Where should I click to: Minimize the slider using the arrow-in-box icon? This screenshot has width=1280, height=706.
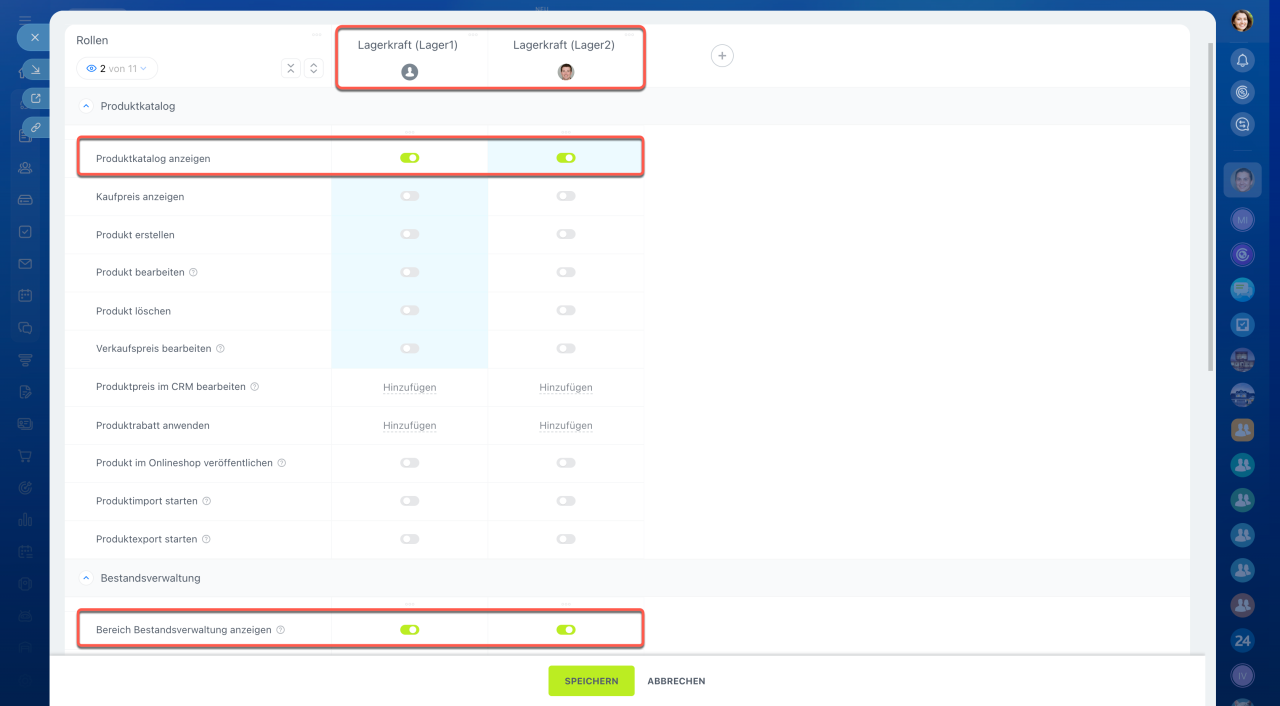pyautogui.click(x=36, y=69)
